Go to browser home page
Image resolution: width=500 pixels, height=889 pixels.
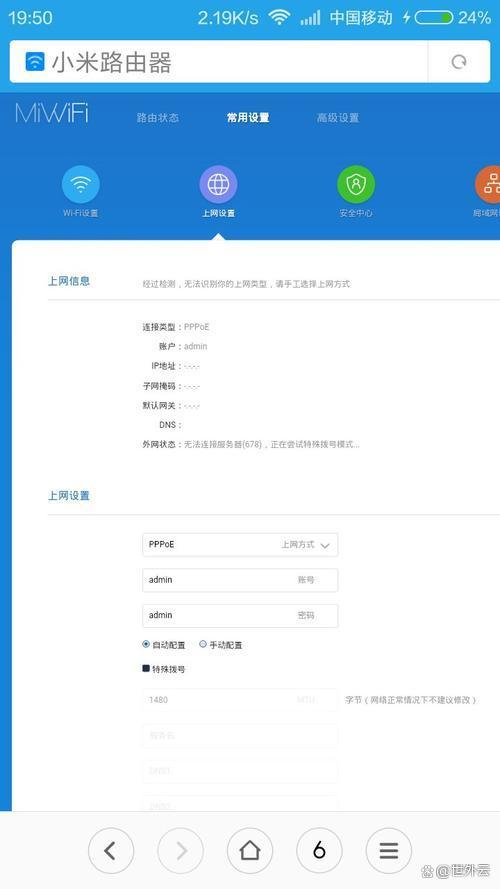[x=250, y=850]
